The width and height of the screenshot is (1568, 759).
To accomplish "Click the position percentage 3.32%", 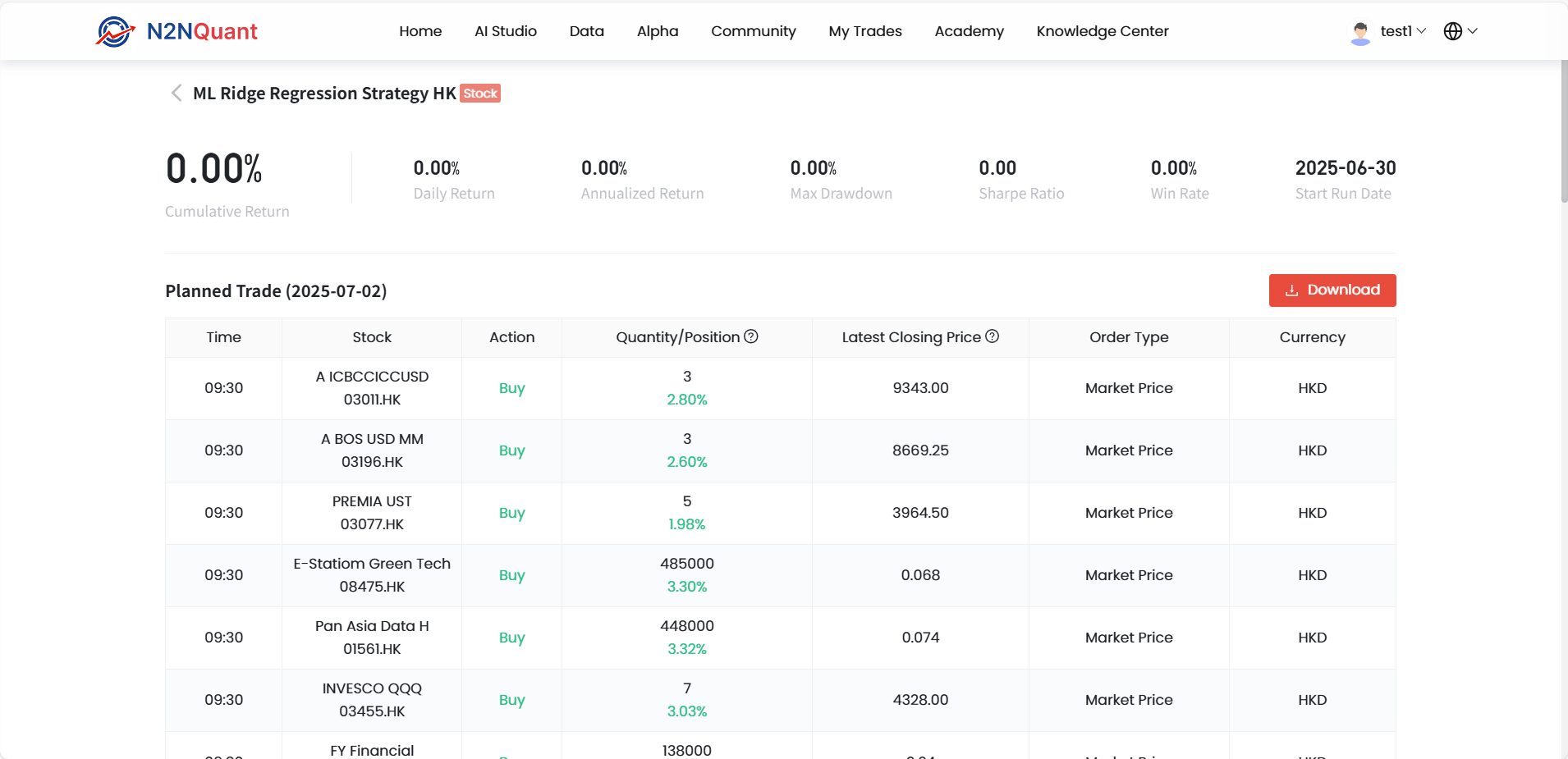I will click(687, 649).
